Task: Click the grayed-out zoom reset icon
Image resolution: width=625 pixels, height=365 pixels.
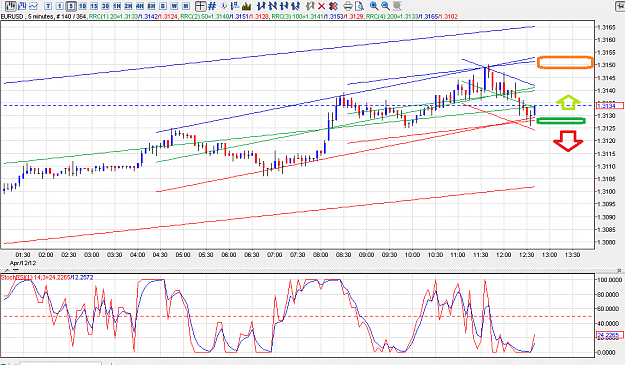Action: click(x=397, y=6)
